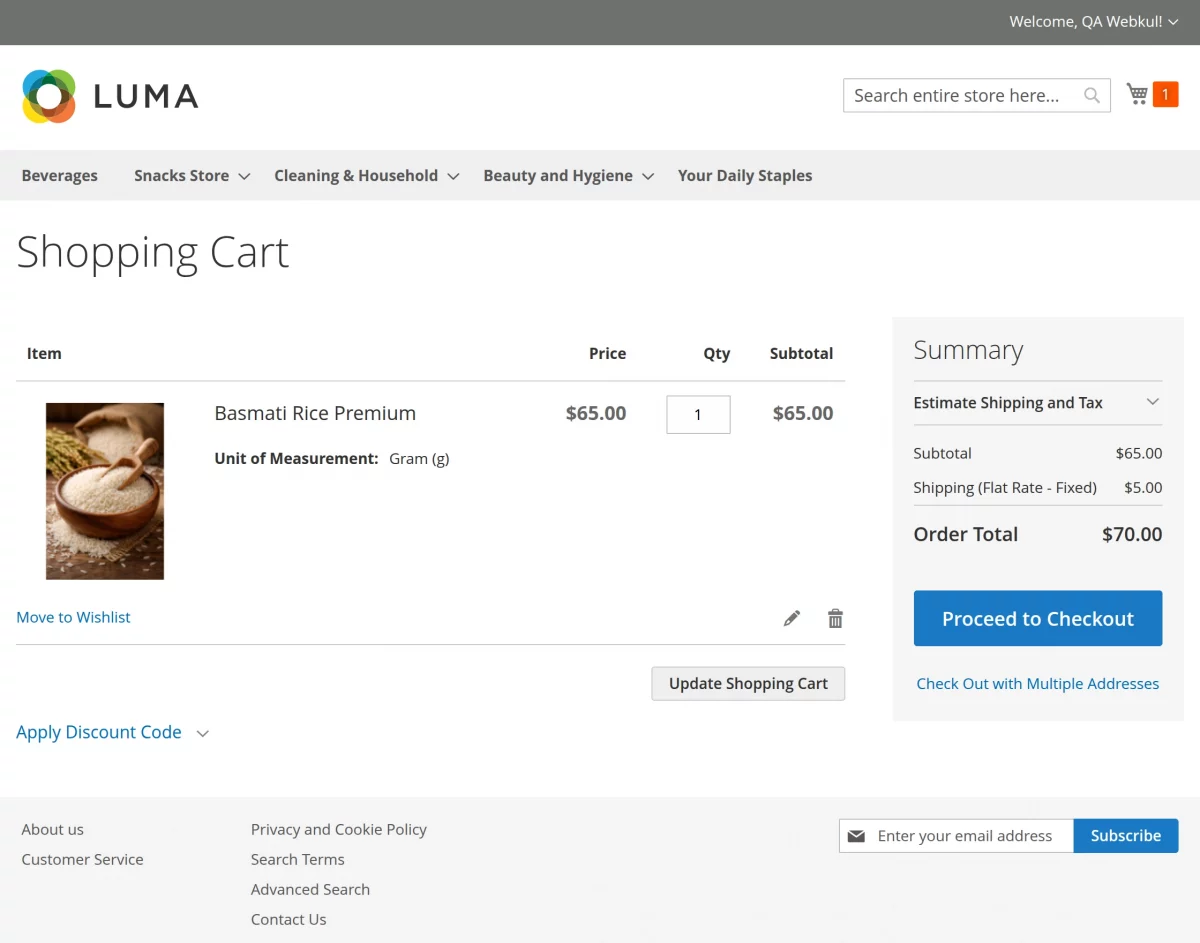The image size is (1200, 943).
Task: Click inside the quantity input field
Action: [698, 414]
